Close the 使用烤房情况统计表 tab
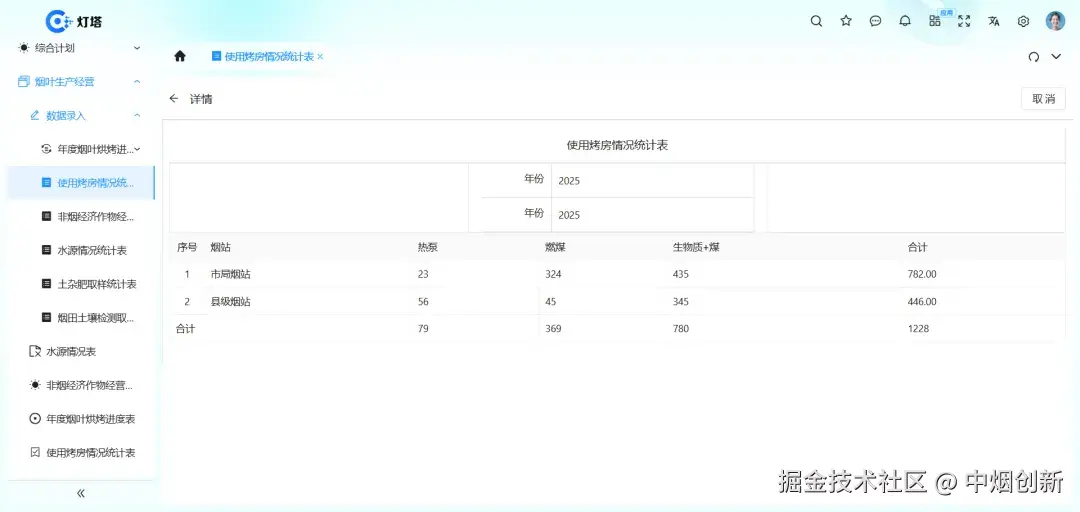This screenshot has width=1080, height=512. tap(320, 57)
